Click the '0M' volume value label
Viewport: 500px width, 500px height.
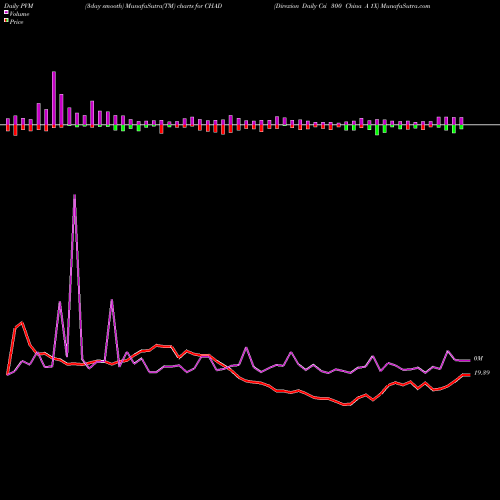(478, 359)
